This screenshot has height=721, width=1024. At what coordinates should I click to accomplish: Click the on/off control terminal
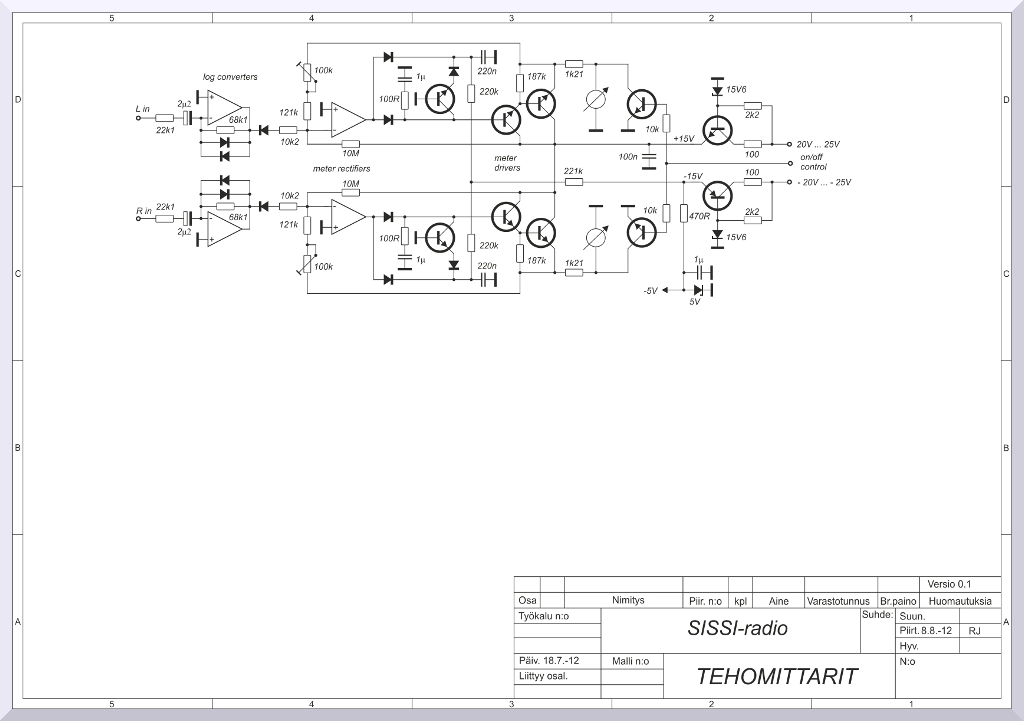coord(788,163)
